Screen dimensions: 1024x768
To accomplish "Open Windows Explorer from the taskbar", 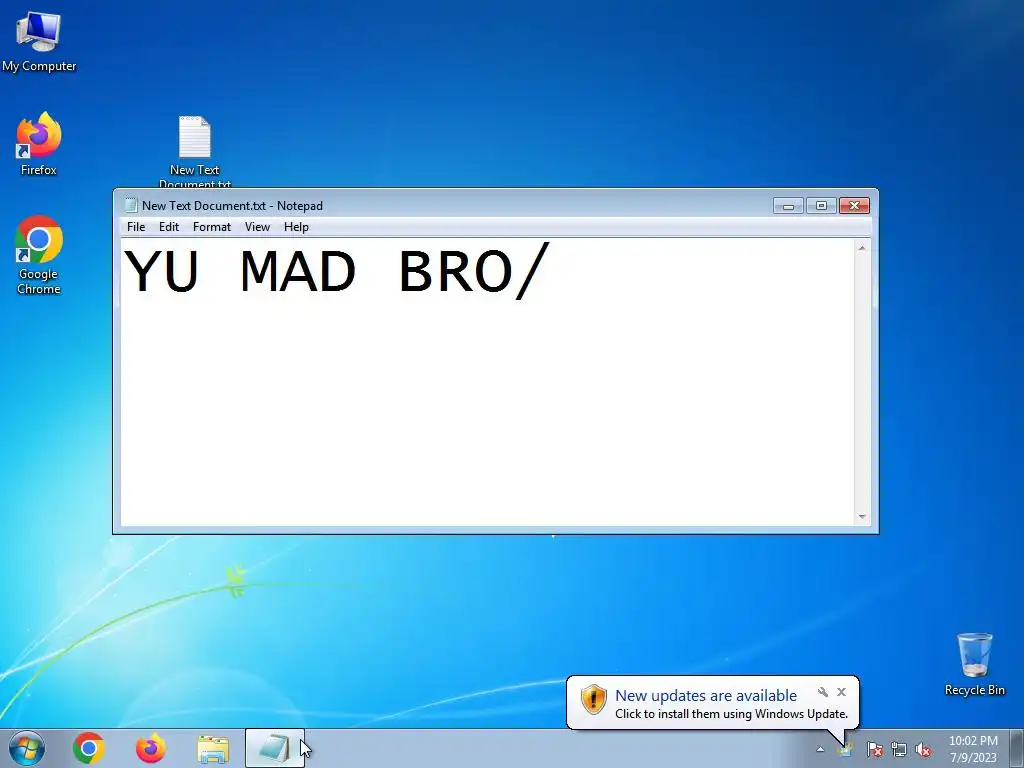I will coord(213,748).
